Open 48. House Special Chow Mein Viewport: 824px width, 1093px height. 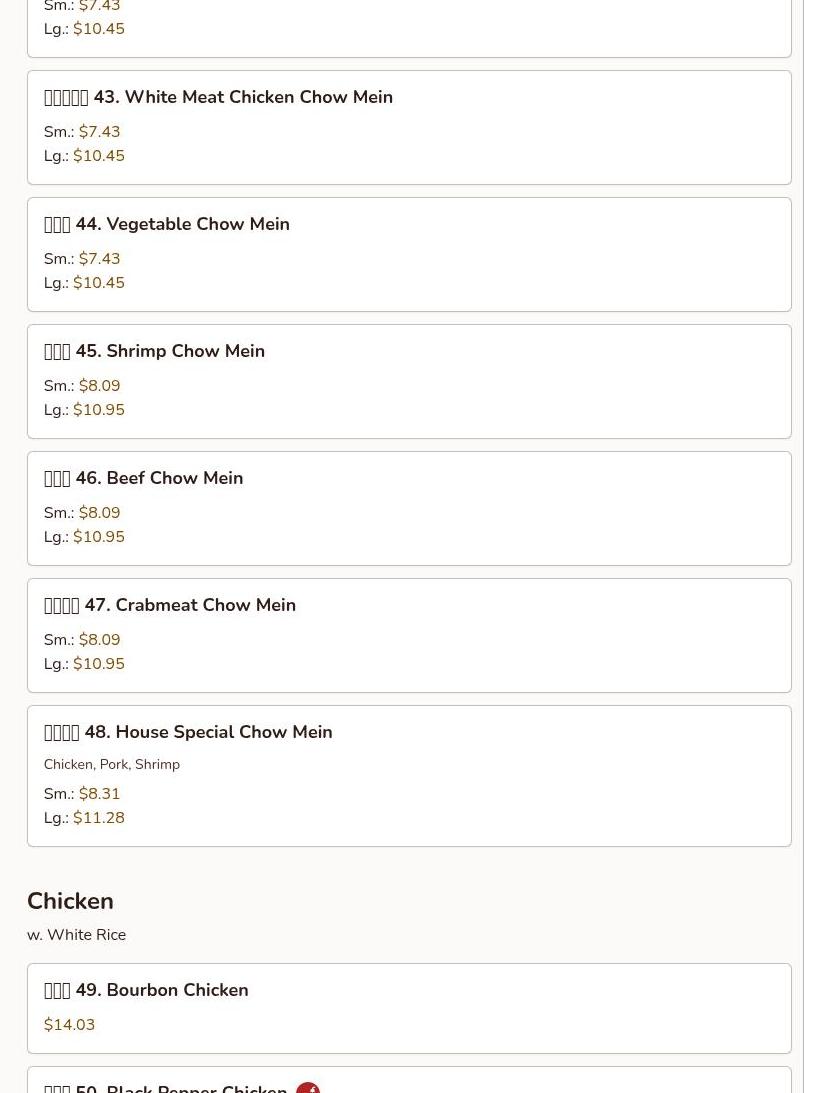tap(409, 776)
